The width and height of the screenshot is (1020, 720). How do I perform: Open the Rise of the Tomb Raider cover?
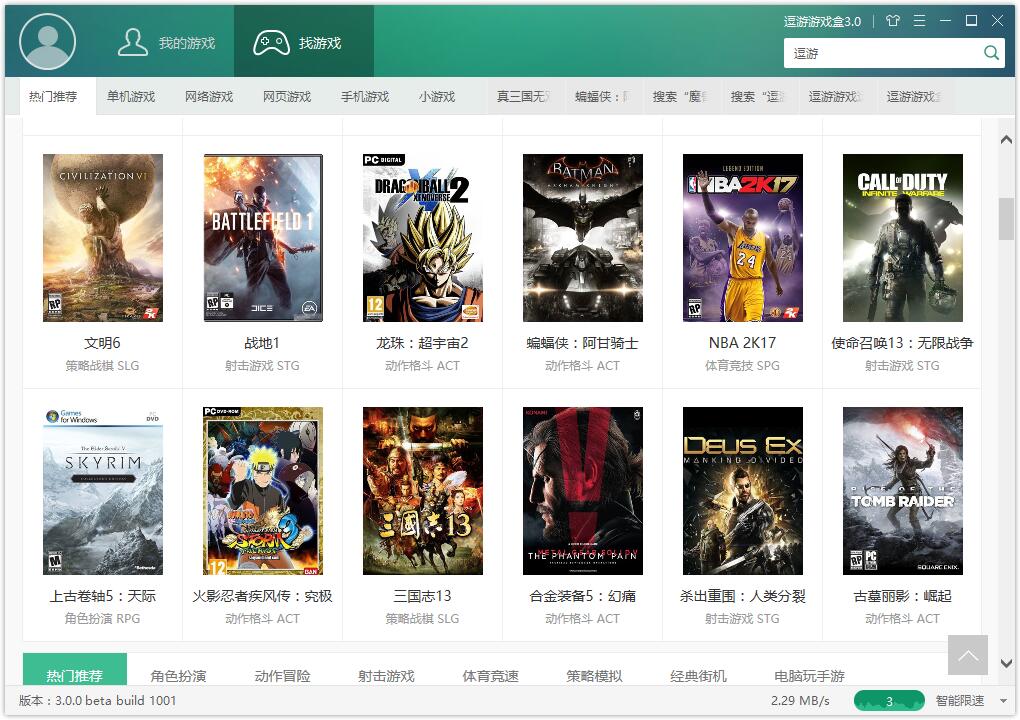point(903,491)
